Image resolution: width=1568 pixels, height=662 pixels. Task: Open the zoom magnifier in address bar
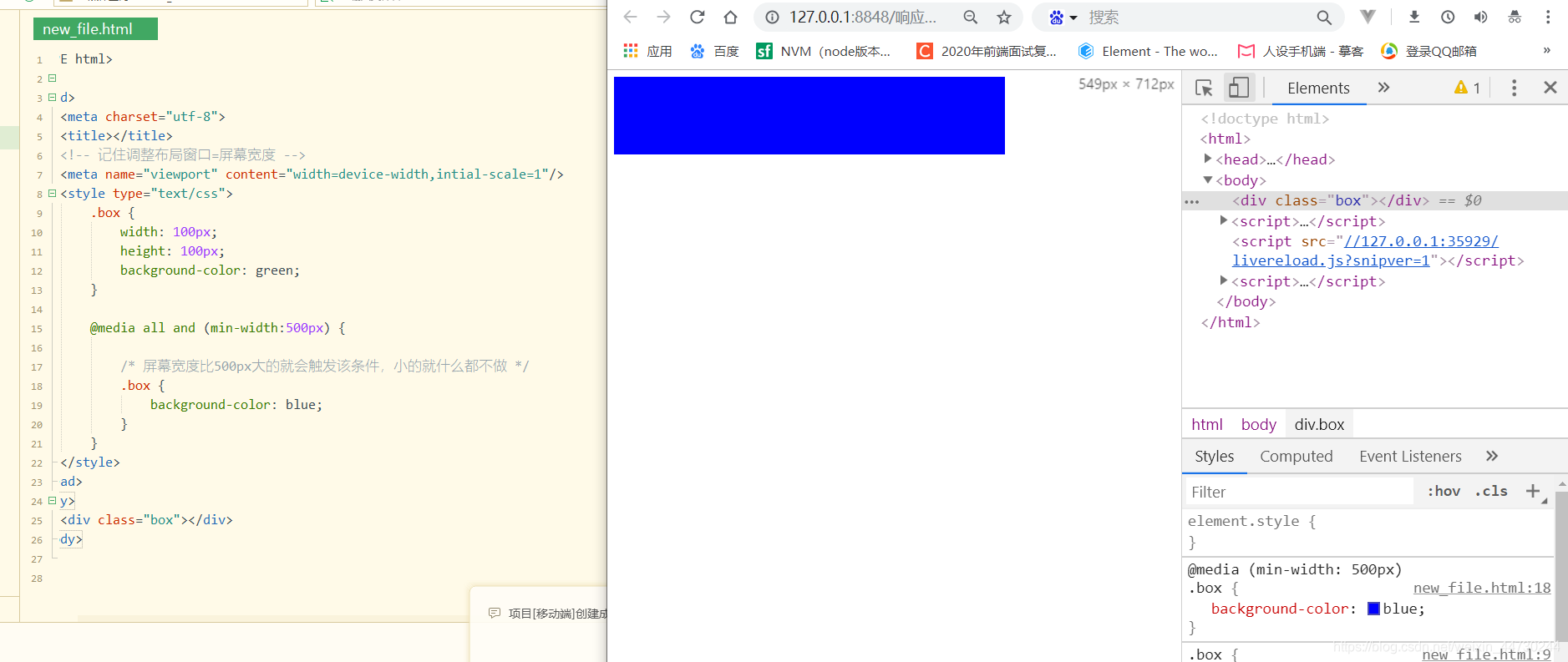(970, 17)
